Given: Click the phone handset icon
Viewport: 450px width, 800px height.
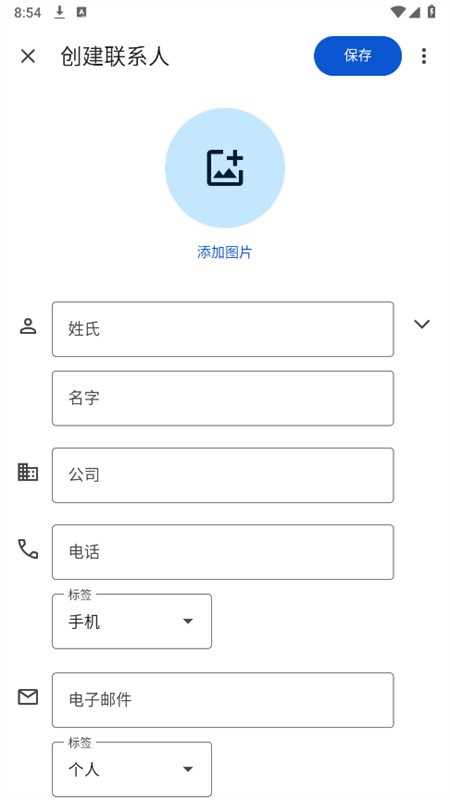Looking at the screenshot, I should [x=28, y=549].
